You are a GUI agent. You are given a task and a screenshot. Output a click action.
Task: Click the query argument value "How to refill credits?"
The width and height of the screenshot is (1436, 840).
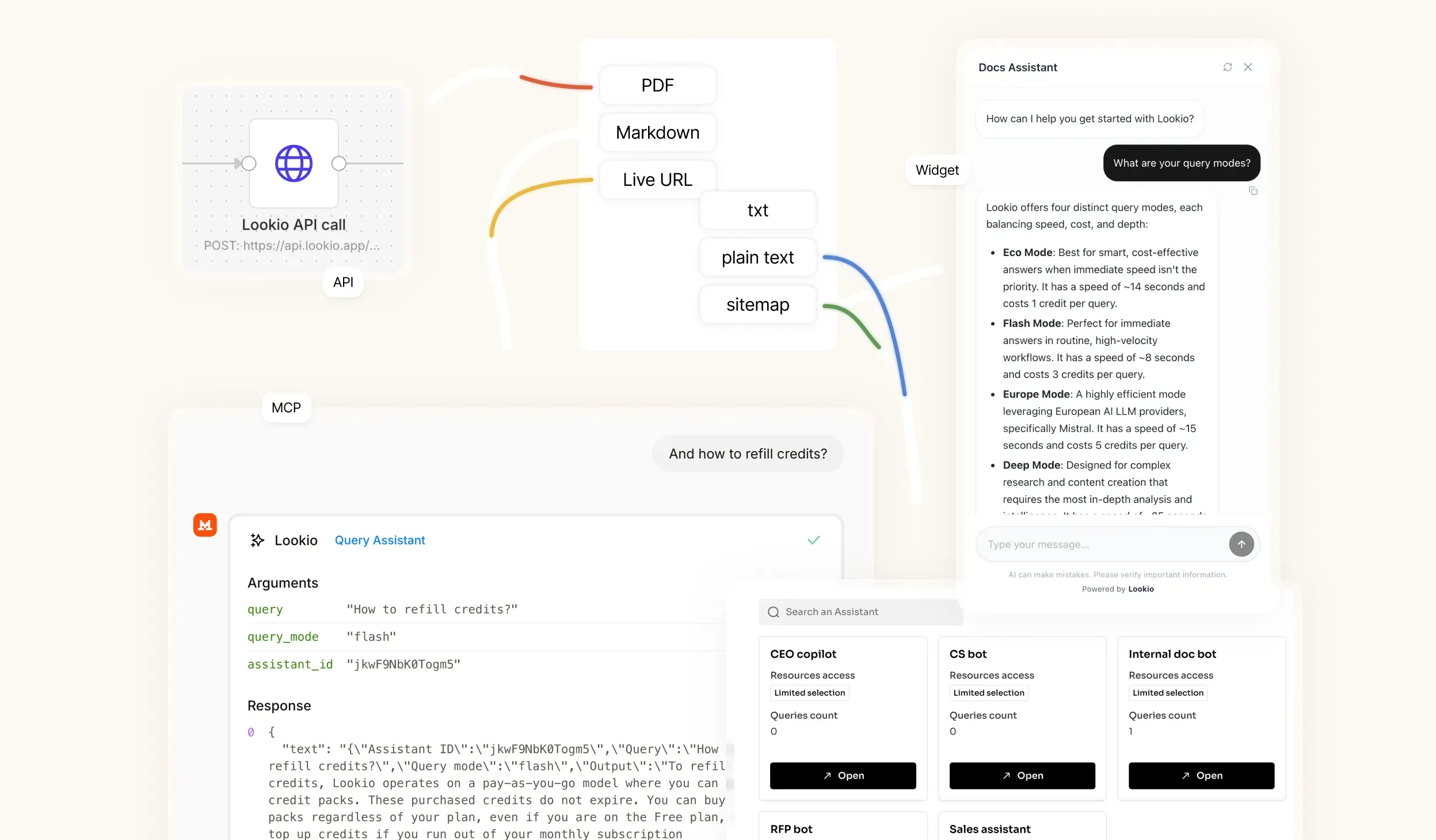pyautogui.click(x=432, y=609)
